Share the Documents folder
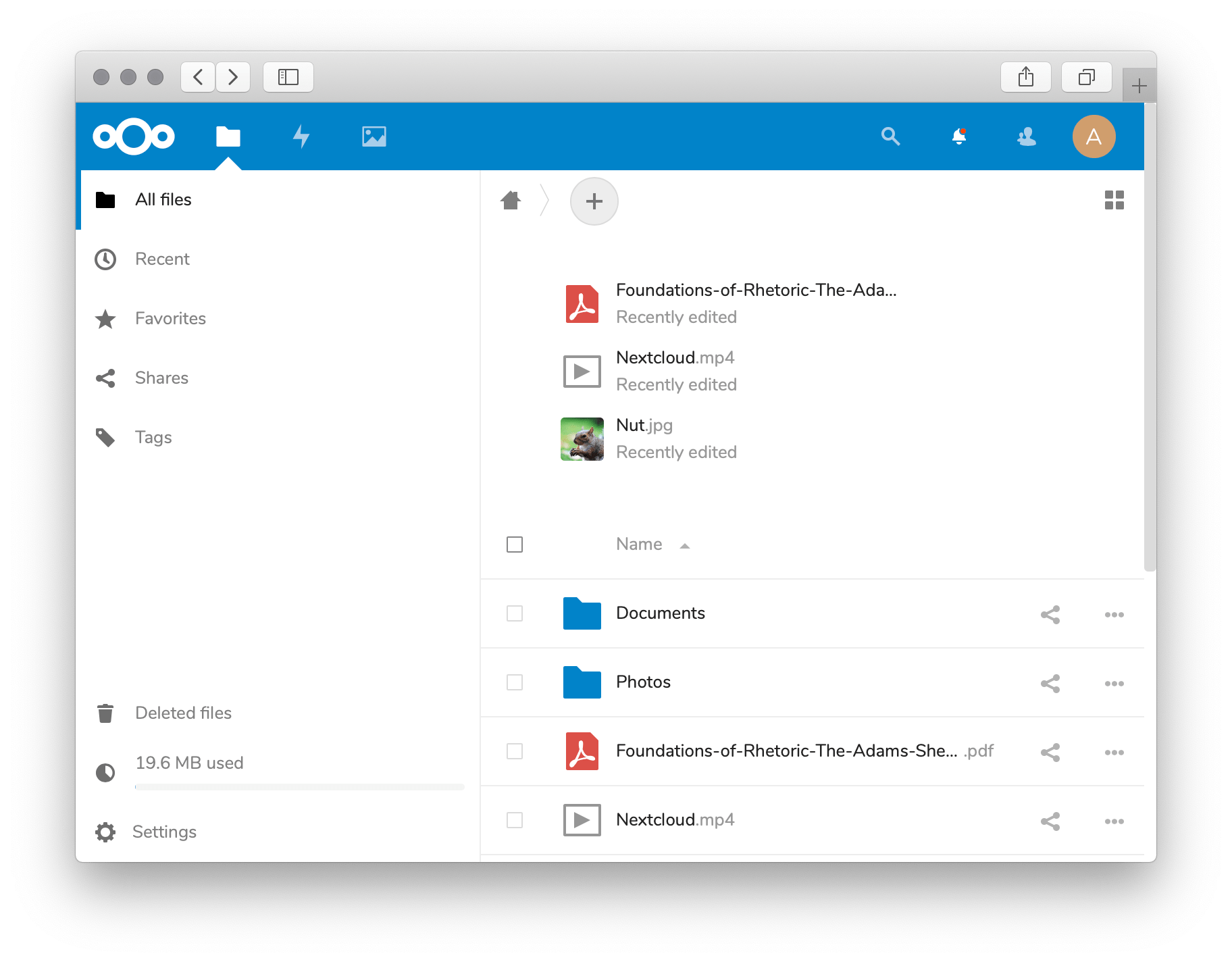1232x962 pixels. click(1050, 614)
